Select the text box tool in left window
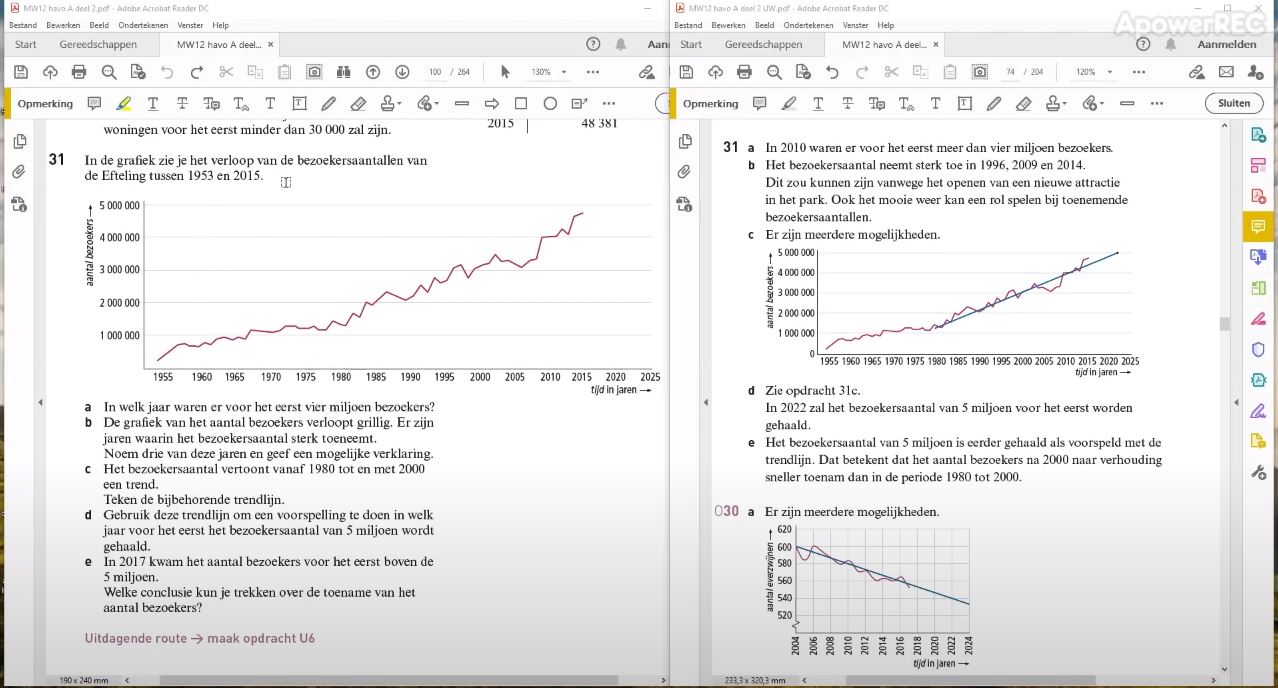 pyautogui.click(x=299, y=103)
